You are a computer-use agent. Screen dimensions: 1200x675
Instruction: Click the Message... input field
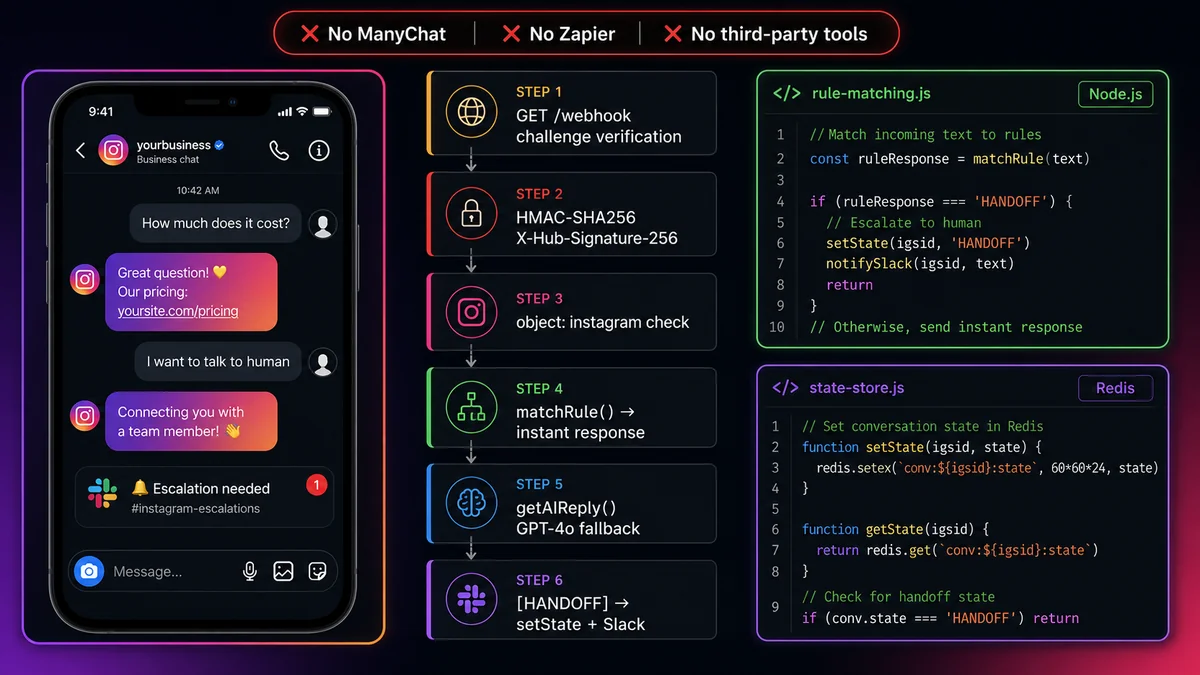[x=203, y=571]
